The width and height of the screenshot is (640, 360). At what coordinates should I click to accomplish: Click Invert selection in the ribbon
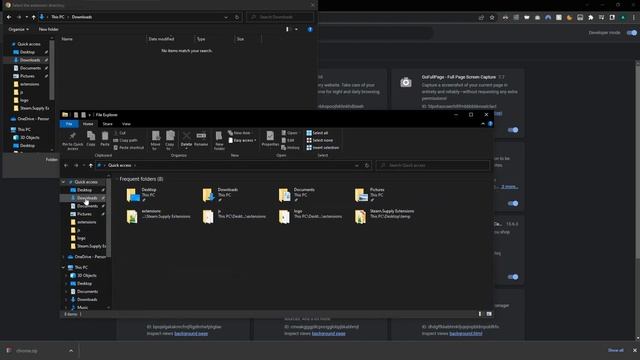point(323,148)
